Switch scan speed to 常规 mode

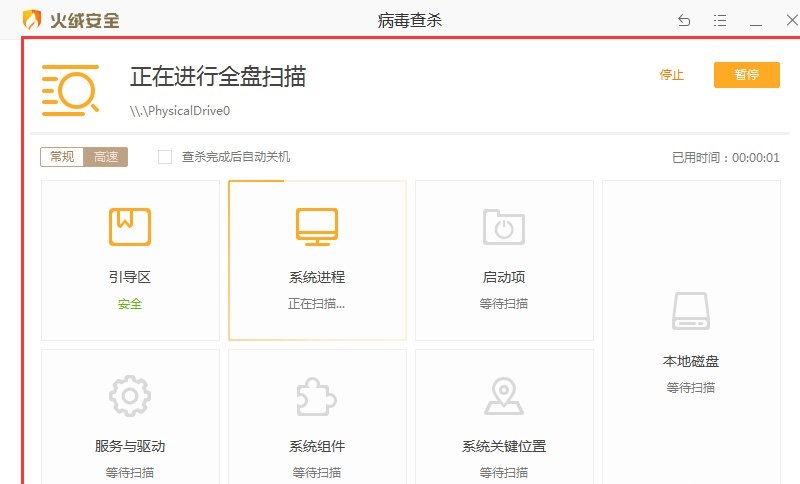62,157
